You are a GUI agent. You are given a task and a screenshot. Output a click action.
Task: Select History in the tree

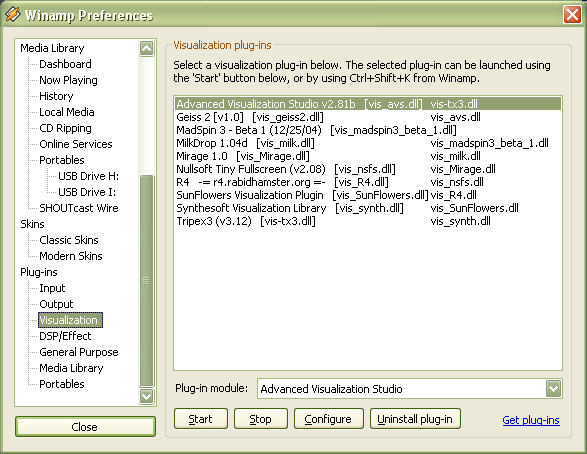pyautogui.click(x=56, y=96)
